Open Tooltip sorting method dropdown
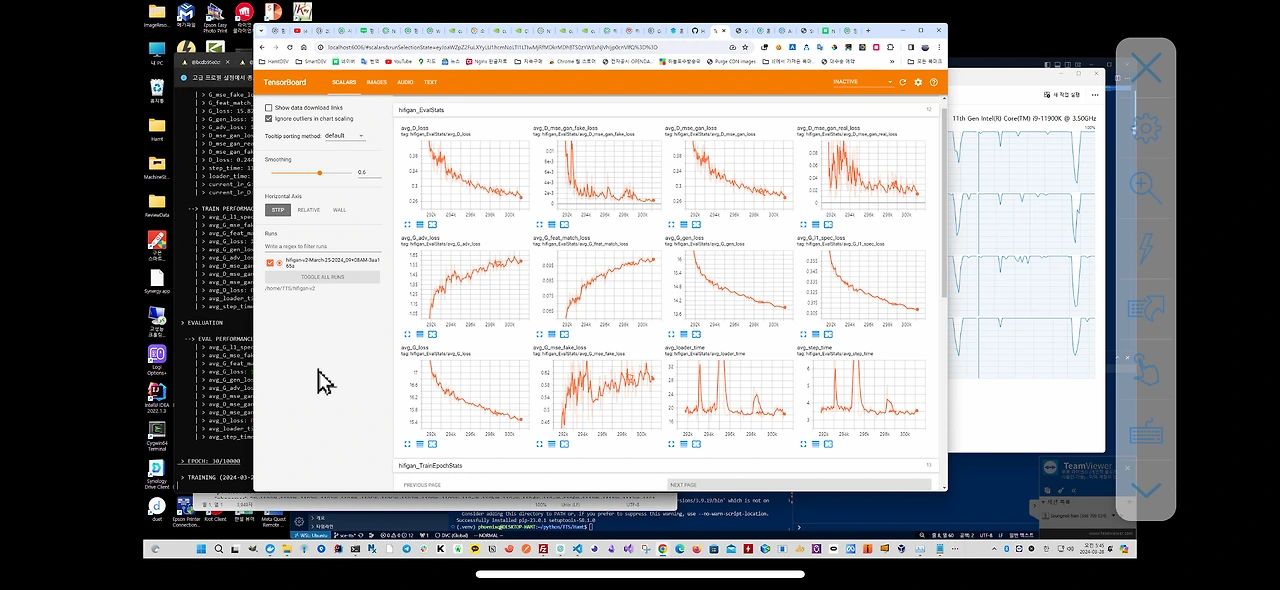Image resolution: width=1280 pixels, height=590 pixels. (344, 136)
